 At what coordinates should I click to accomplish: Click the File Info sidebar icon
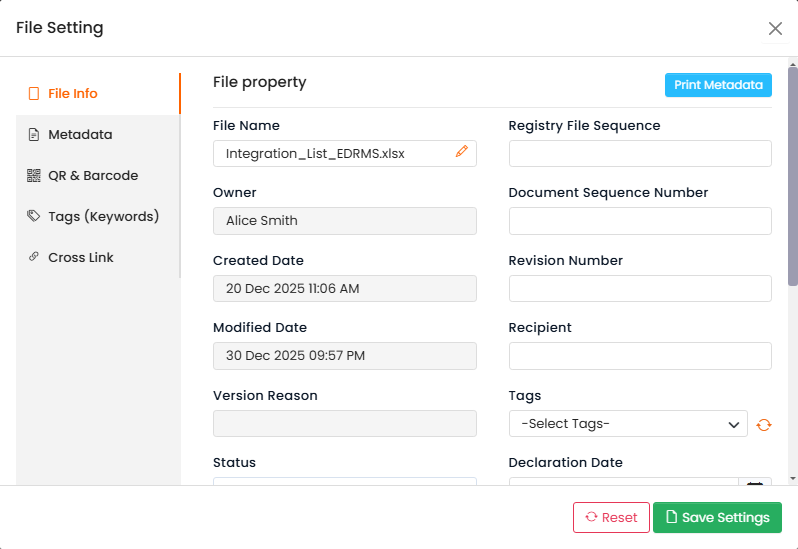(34, 94)
